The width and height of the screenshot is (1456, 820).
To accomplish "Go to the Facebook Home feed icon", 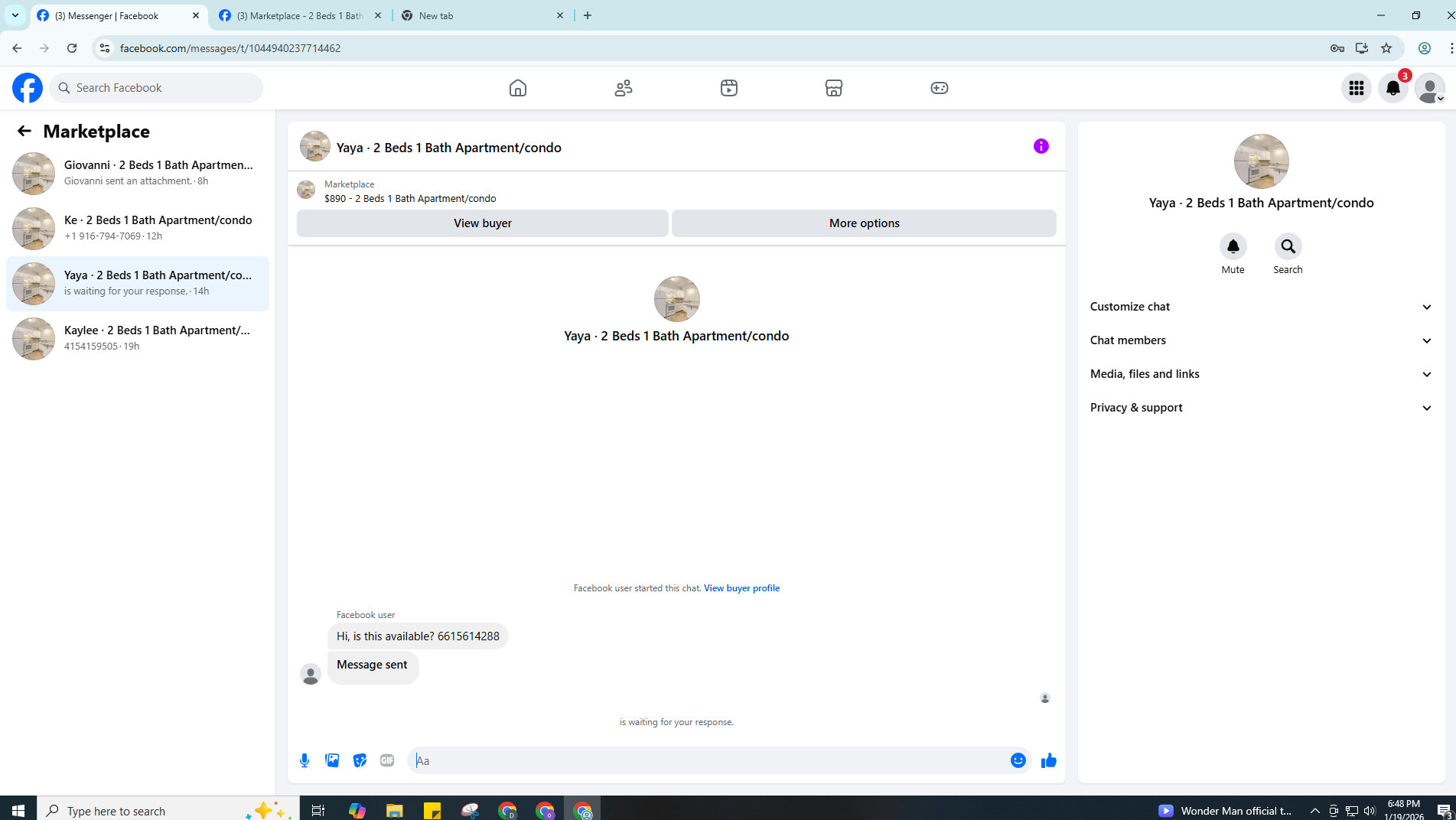I will 518,88.
